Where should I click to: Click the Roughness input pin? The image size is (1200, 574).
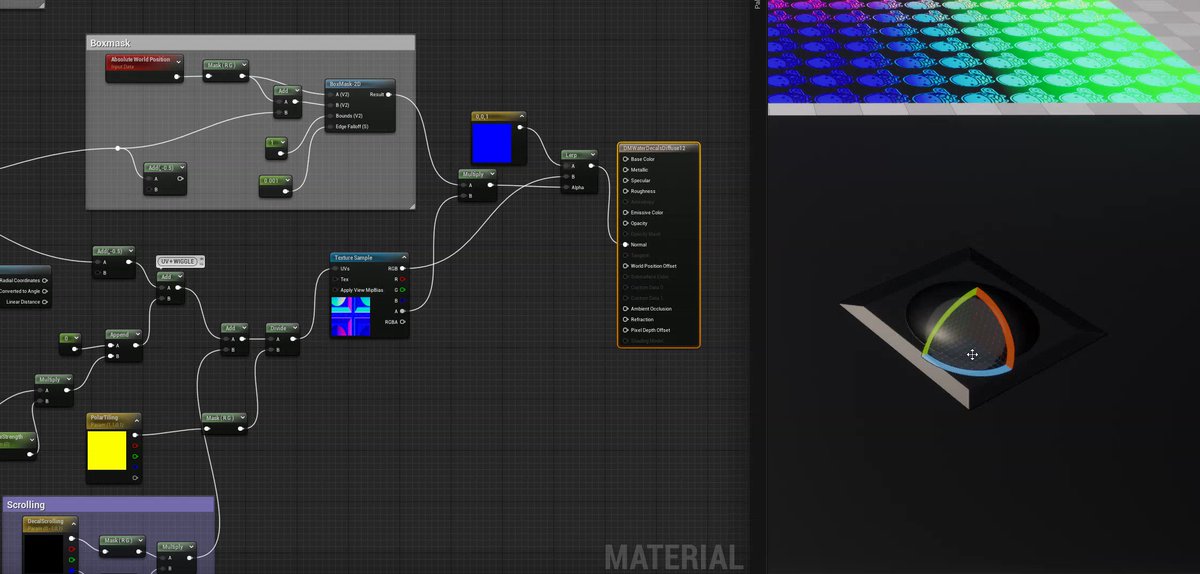(626, 191)
